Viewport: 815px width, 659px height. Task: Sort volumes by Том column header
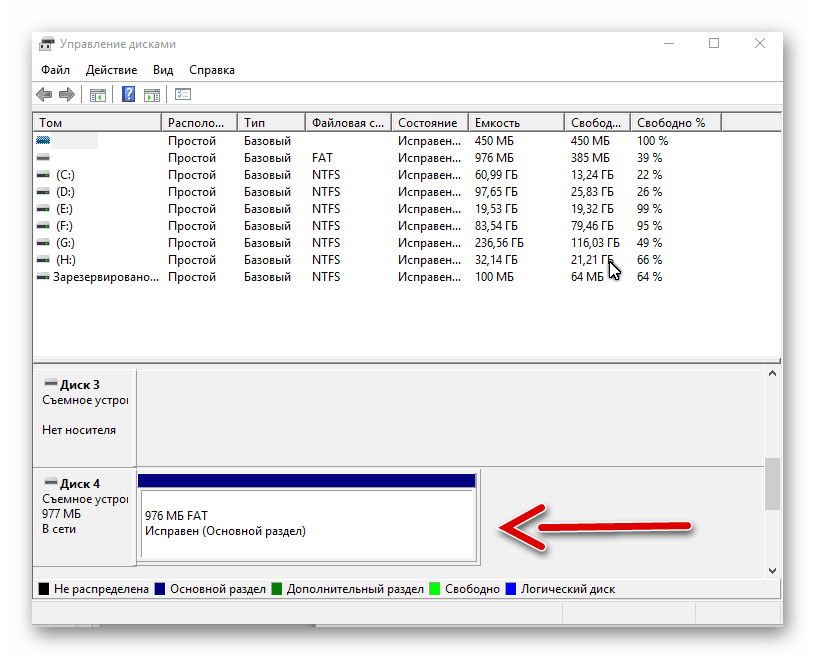click(x=96, y=123)
